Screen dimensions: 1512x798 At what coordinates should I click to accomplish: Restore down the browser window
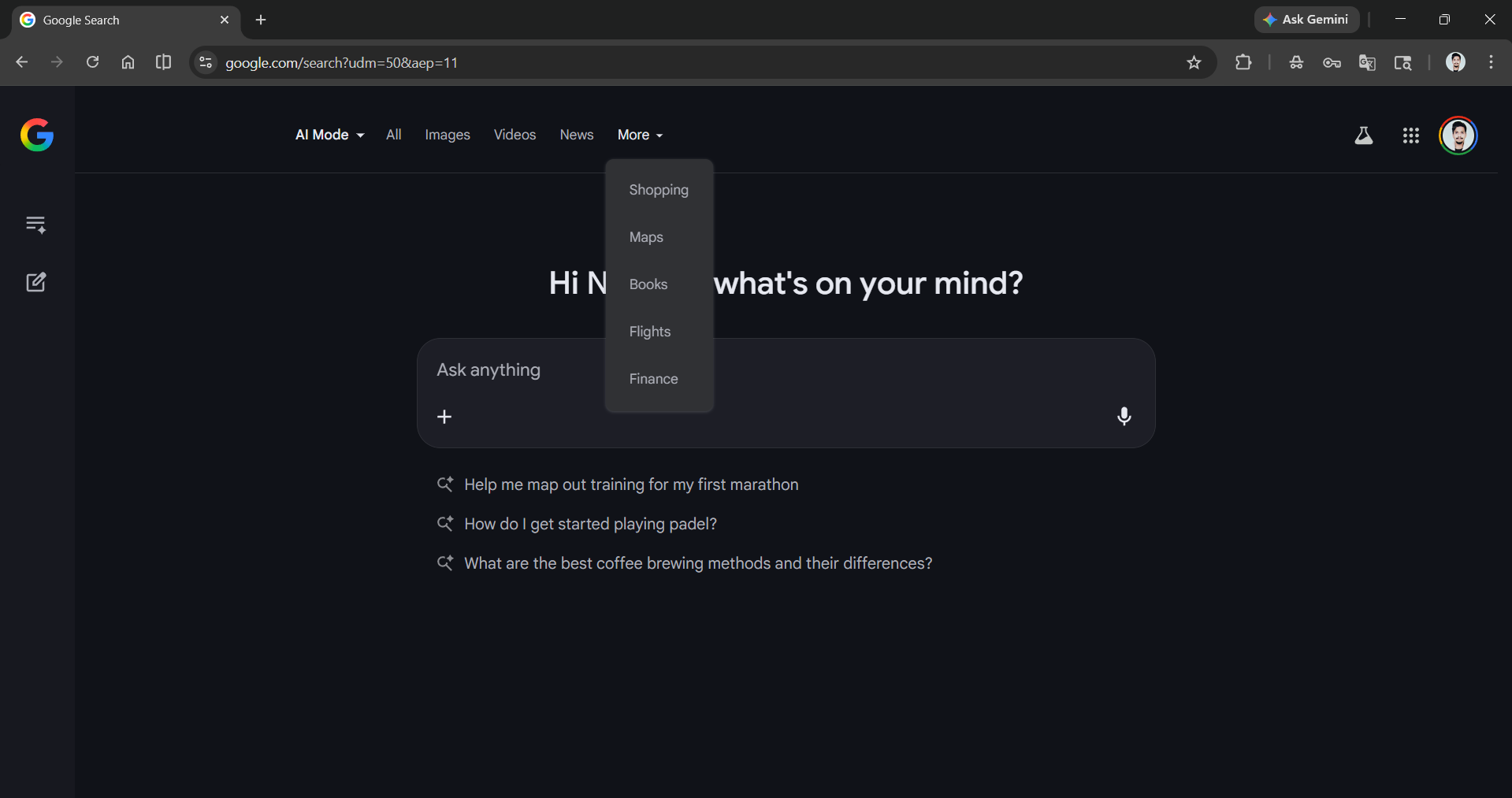(x=1444, y=20)
